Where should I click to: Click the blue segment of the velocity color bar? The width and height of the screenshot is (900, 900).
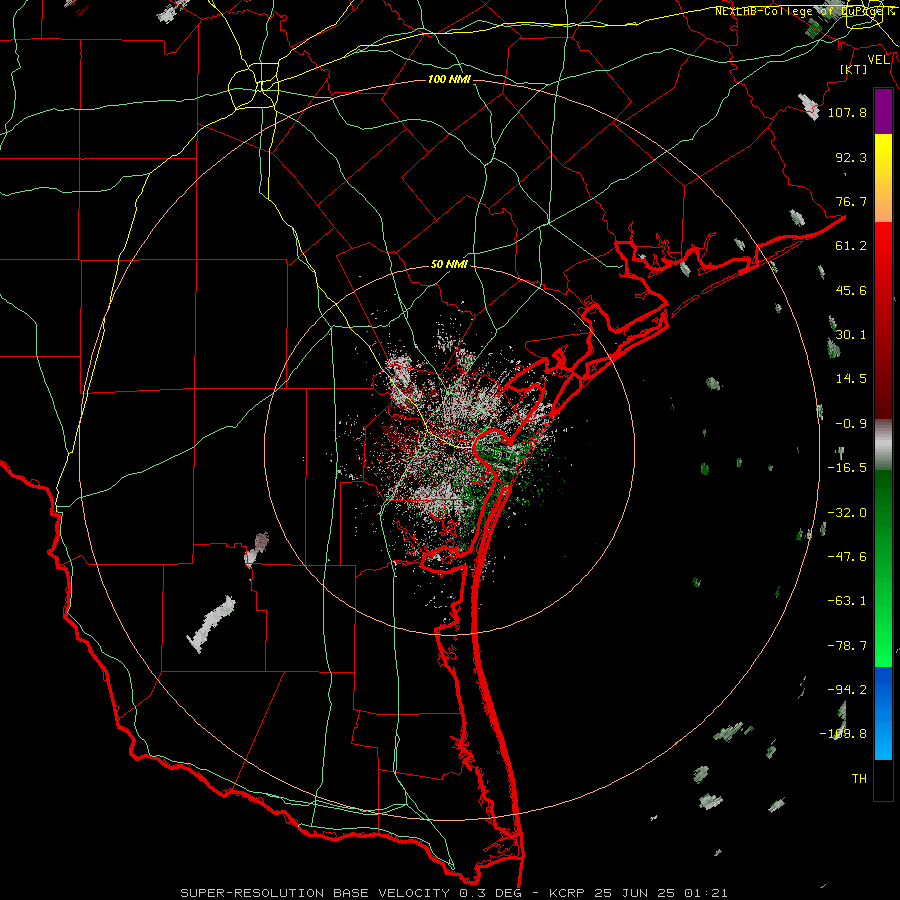pos(883,713)
